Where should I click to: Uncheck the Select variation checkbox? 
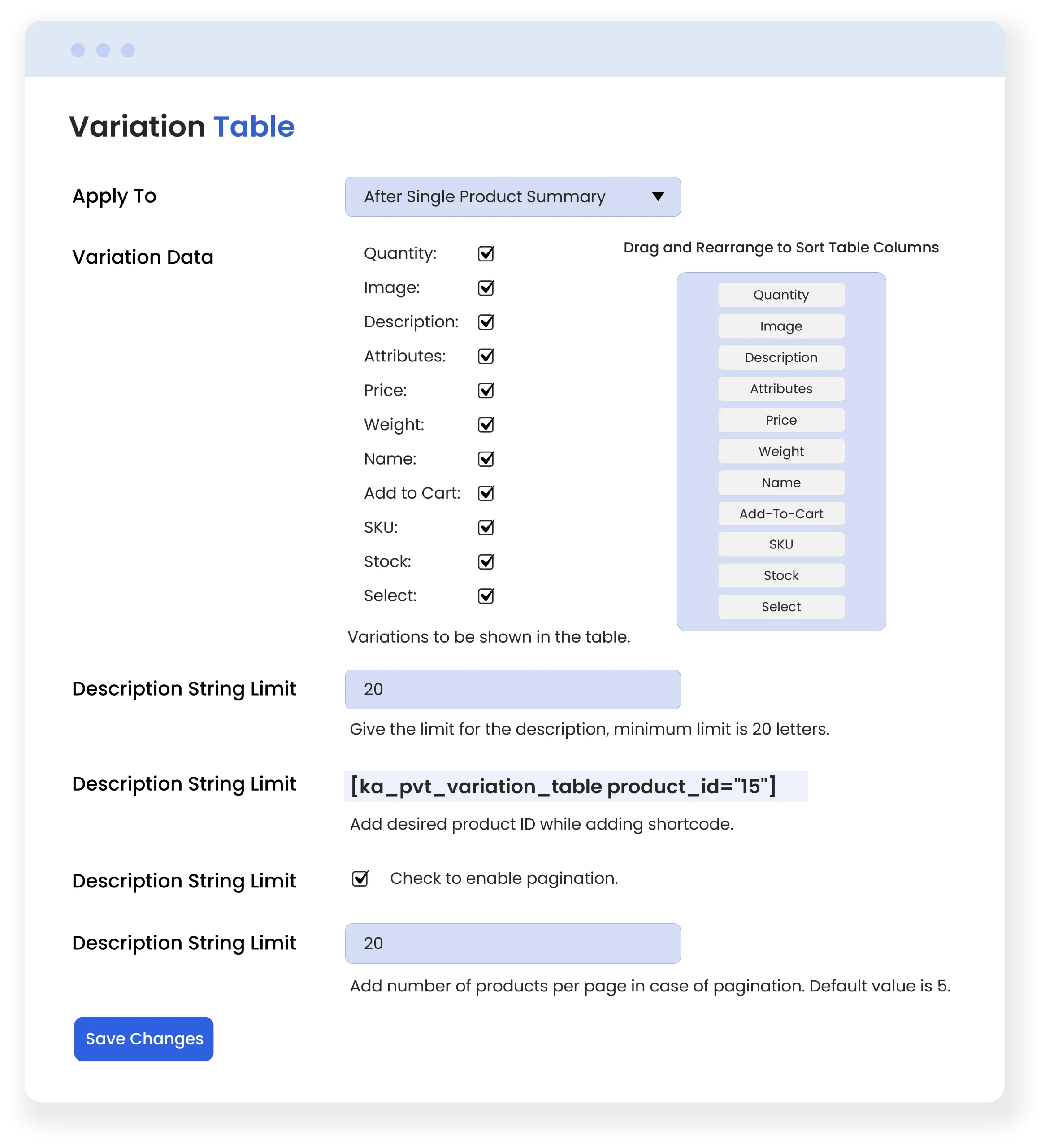tap(486, 596)
